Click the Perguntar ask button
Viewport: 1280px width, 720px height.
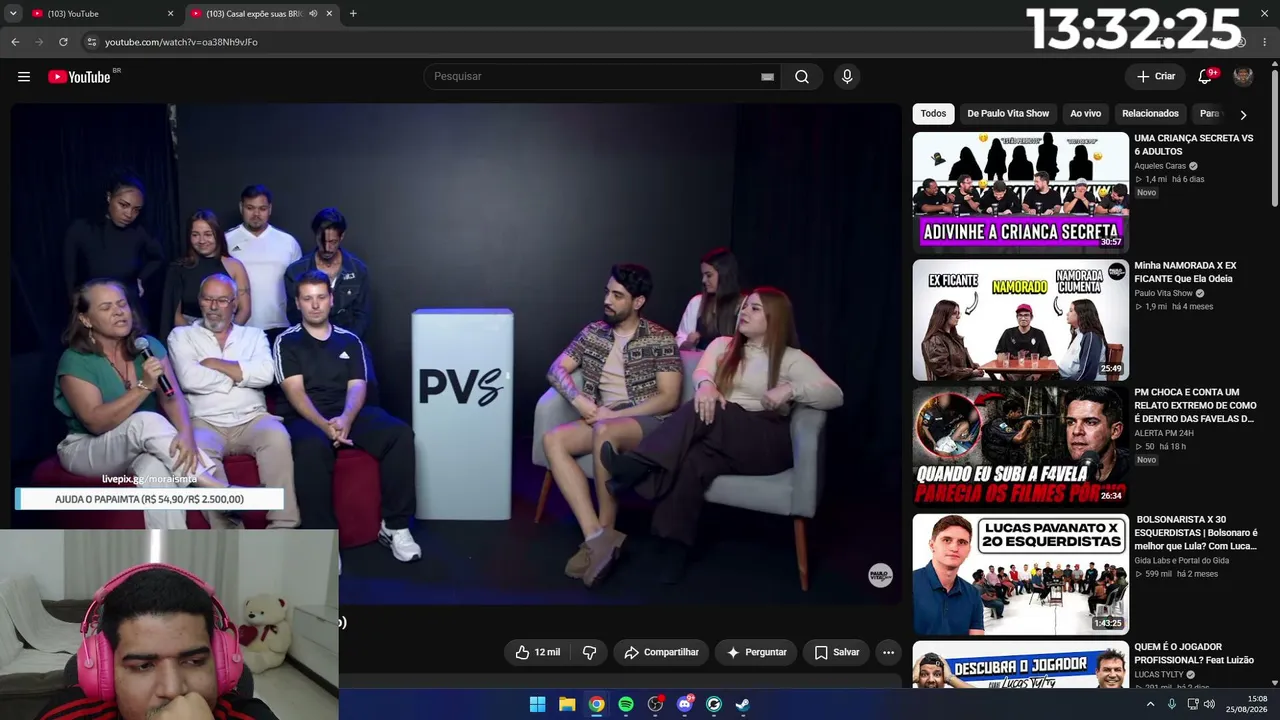[x=756, y=652]
